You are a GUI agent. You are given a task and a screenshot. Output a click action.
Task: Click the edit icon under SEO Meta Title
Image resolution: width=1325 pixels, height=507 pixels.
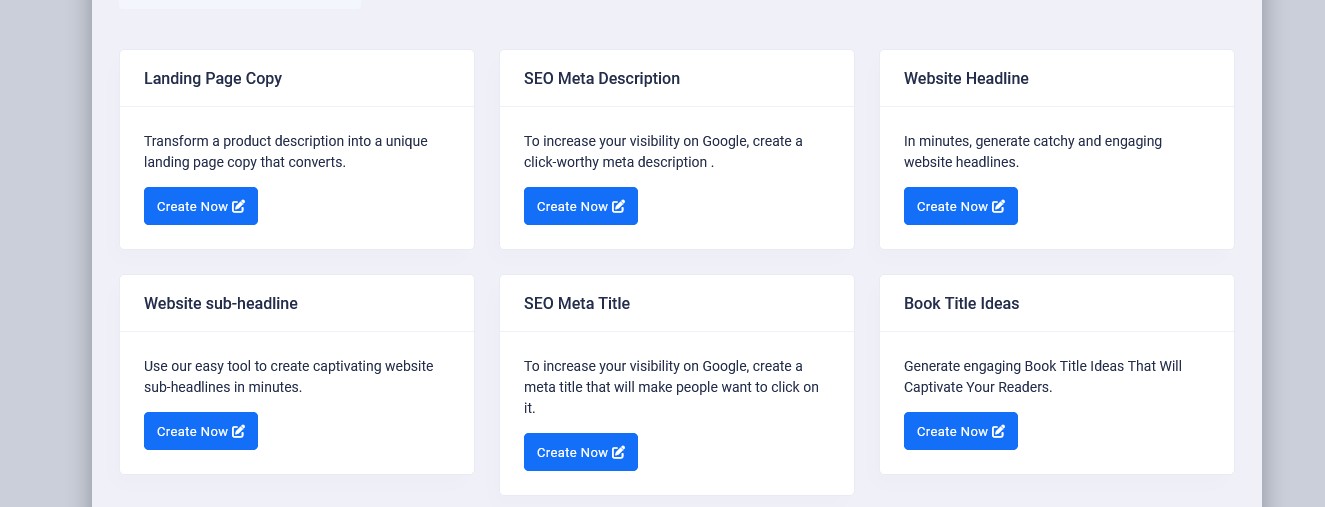[x=618, y=452]
